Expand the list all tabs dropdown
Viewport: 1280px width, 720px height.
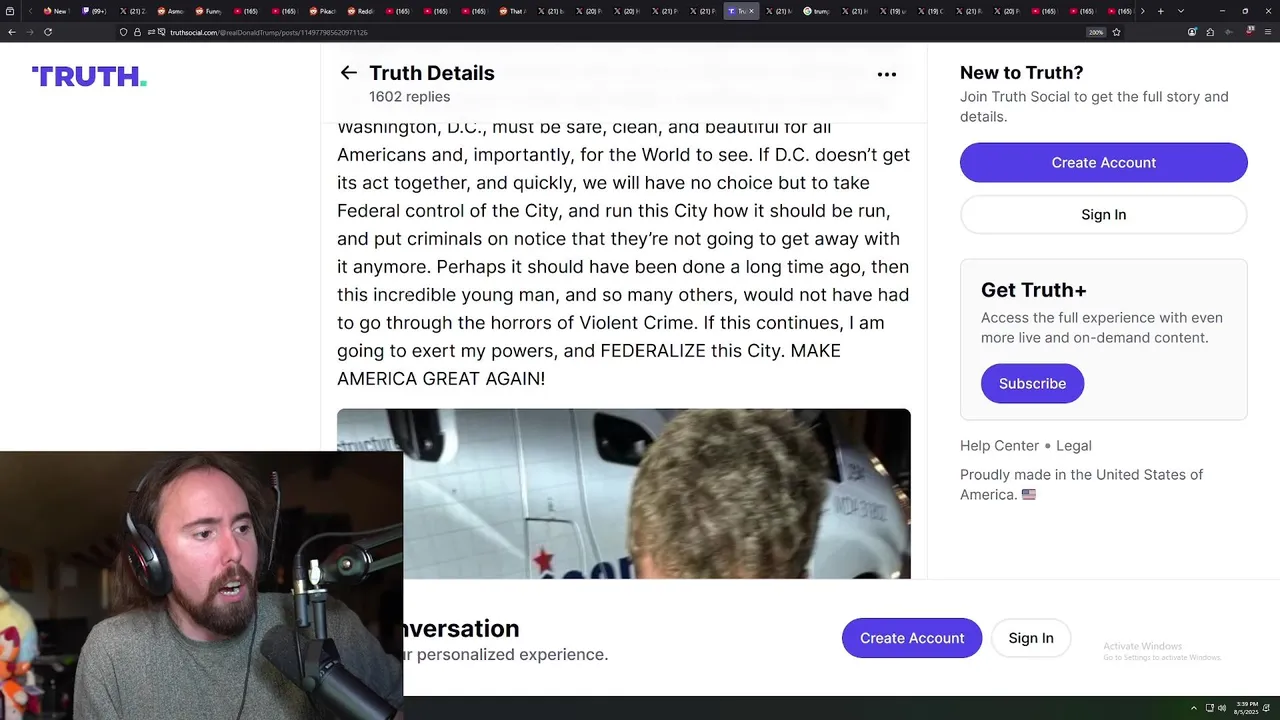pyautogui.click(x=1181, y=11)
